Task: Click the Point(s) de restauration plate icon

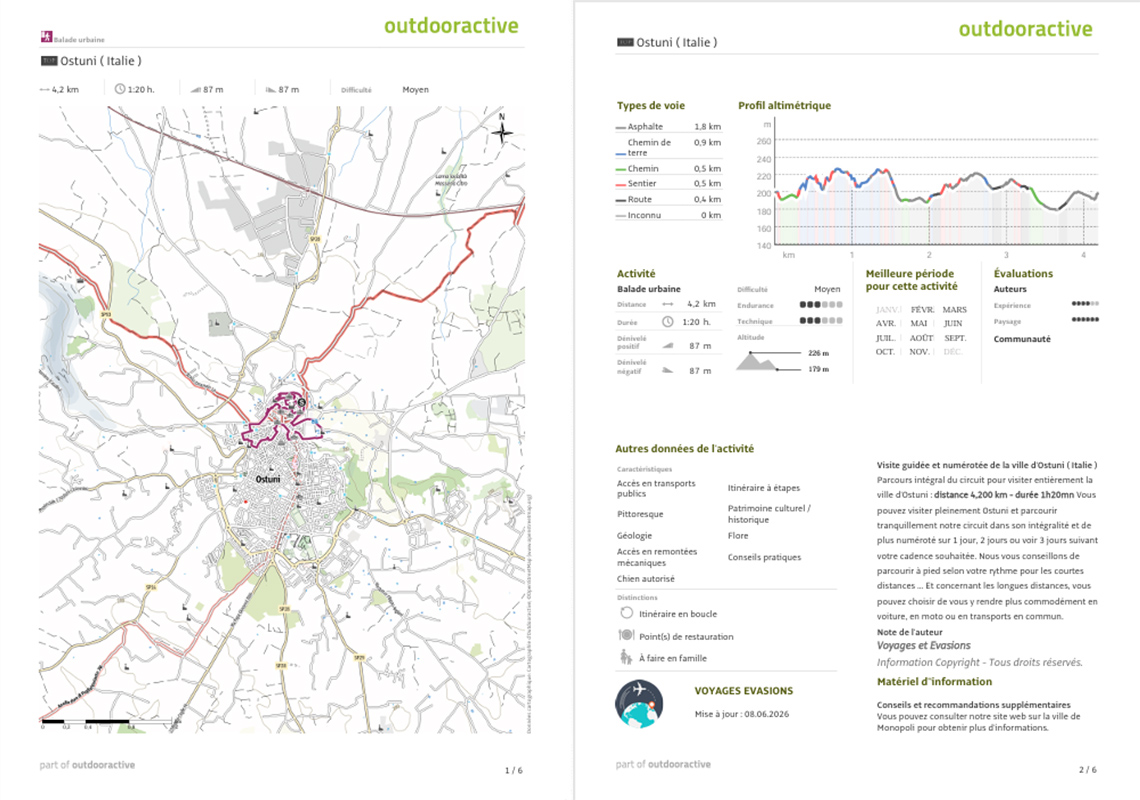Action: click(x=626, y=635)
